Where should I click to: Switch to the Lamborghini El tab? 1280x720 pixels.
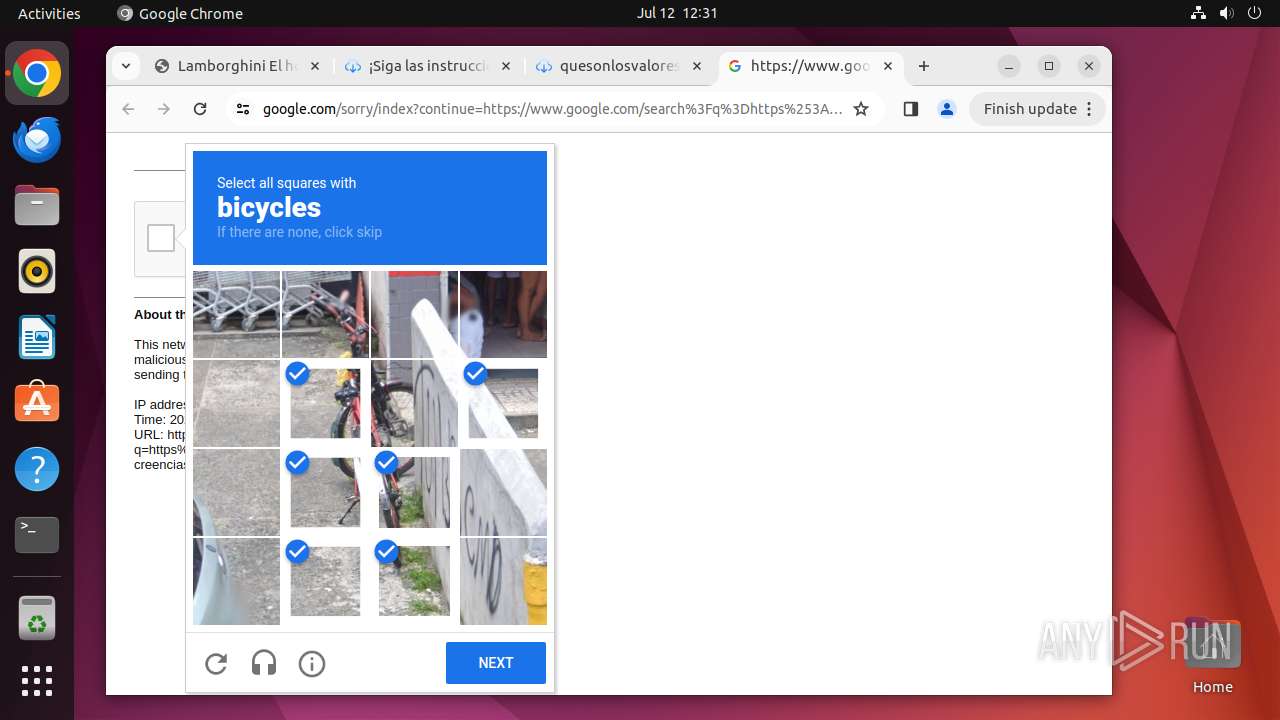[237, 66]
